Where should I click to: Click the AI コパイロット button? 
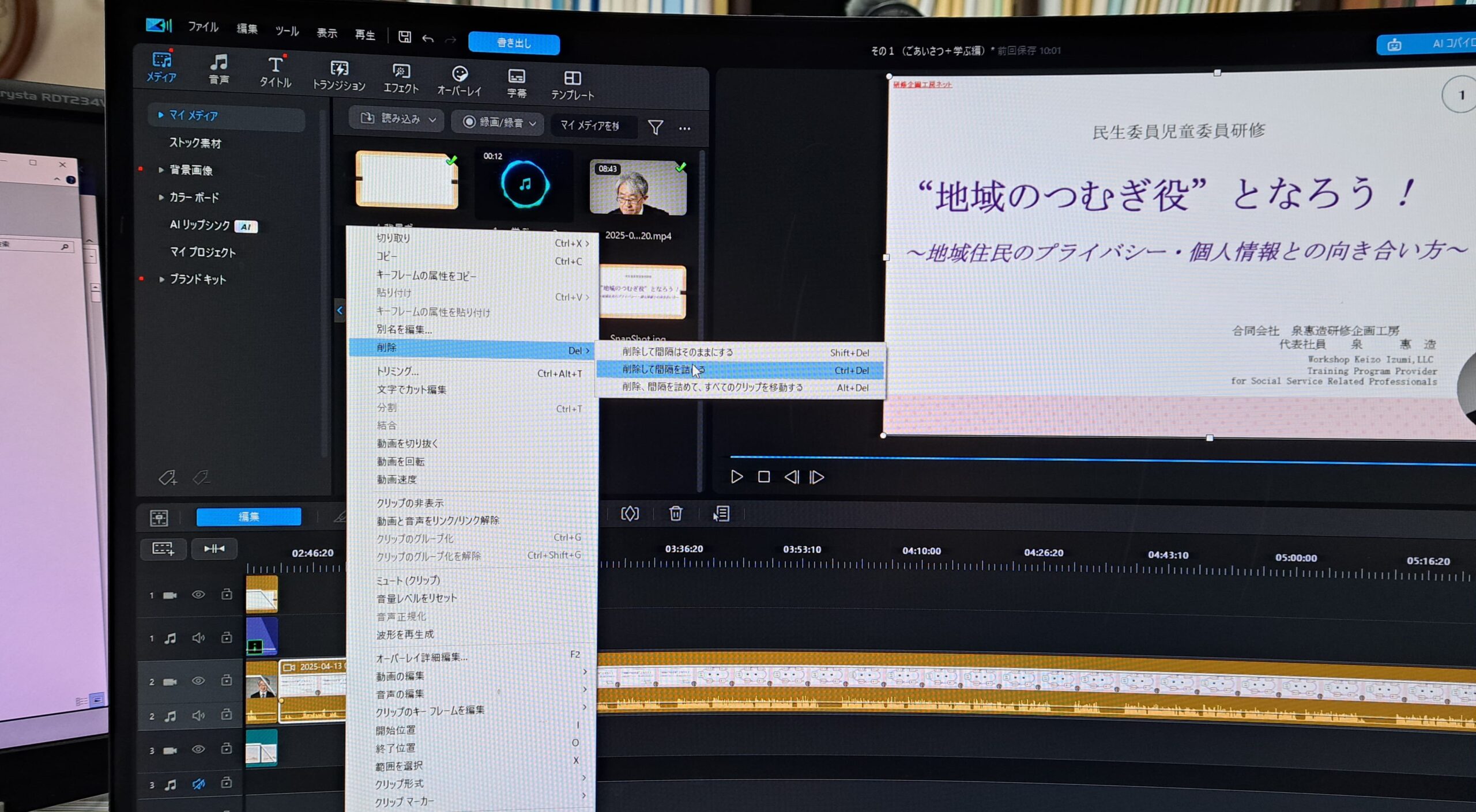click(x=1426, y=44)
